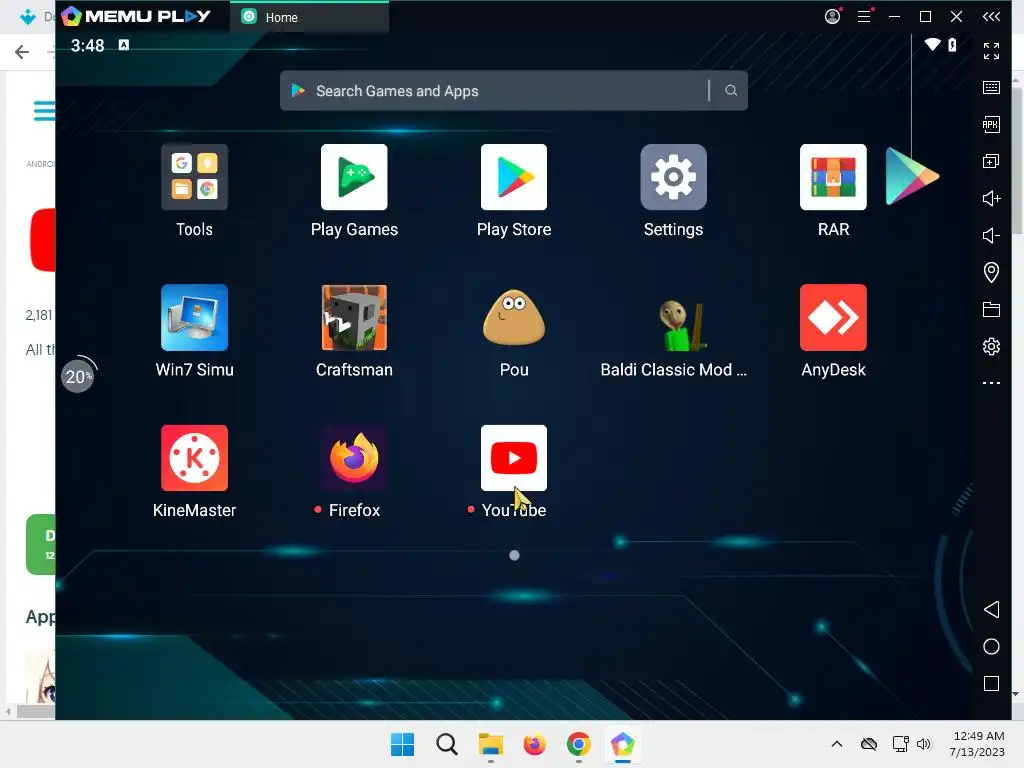Open Windows taskbar search
Image resolution: width=1024 pixels, height=768 pixels.
[447, 744]
